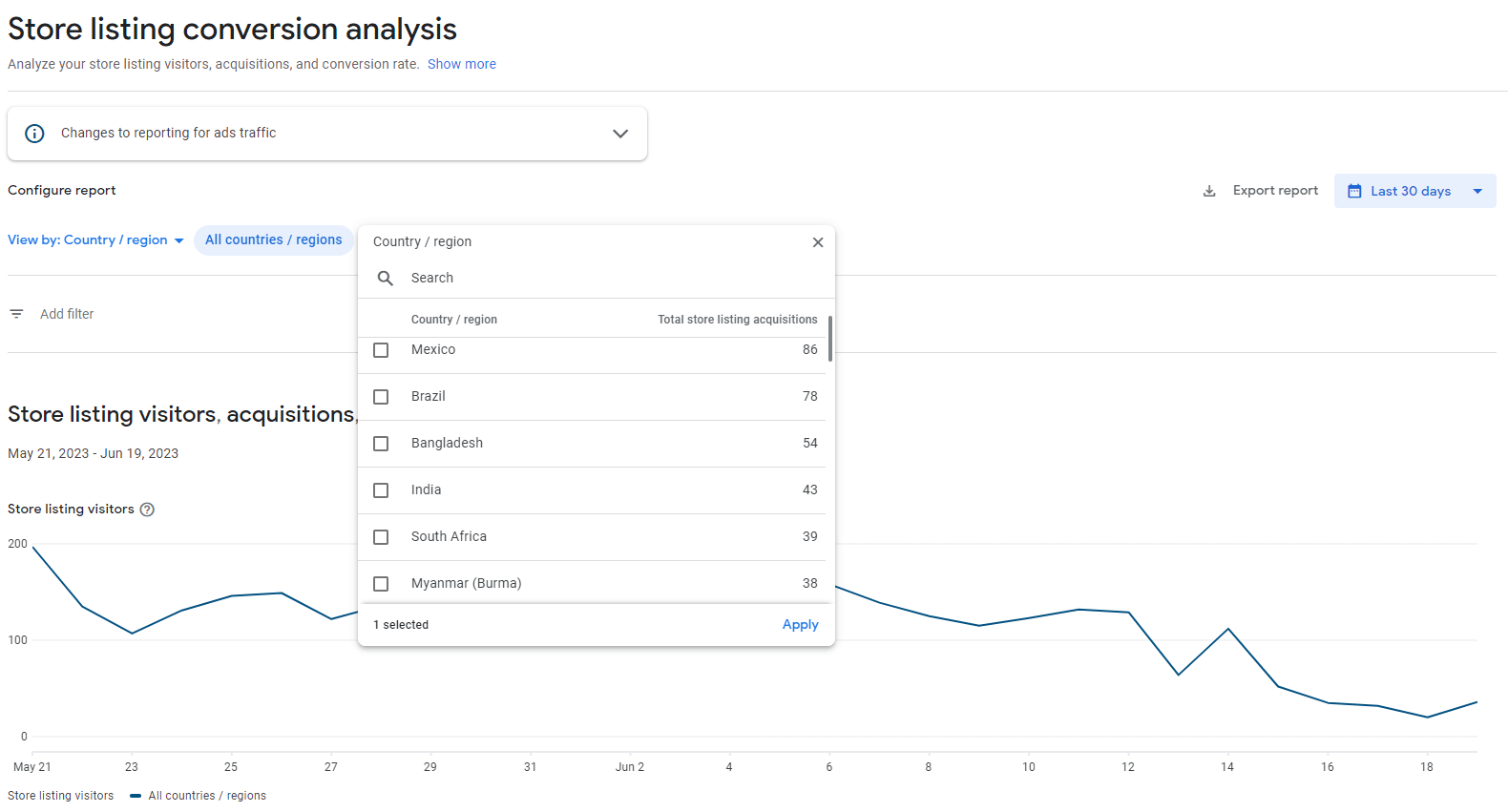Check the Mexico checkbox

point(381,350)
